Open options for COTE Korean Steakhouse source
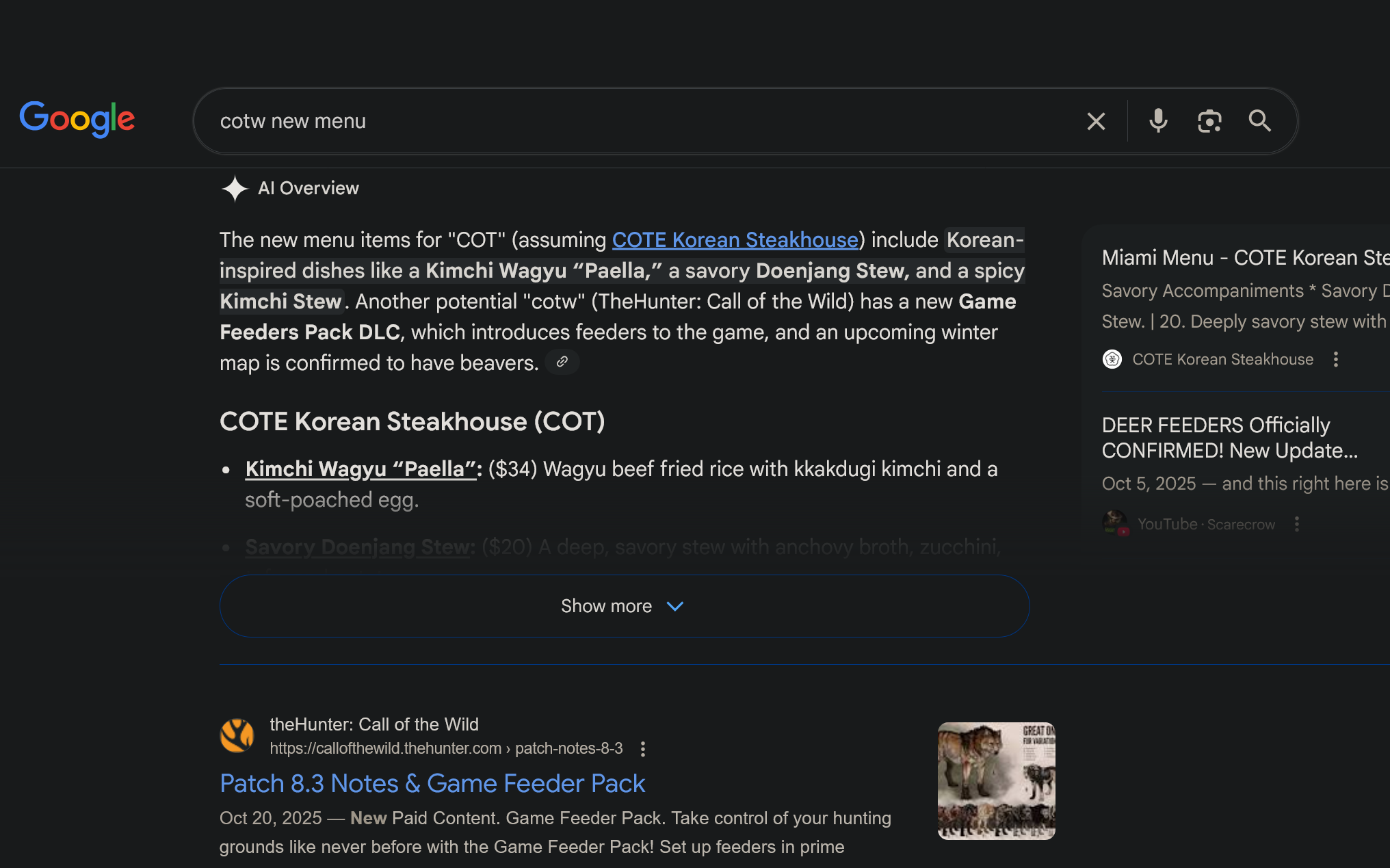 1335,360
